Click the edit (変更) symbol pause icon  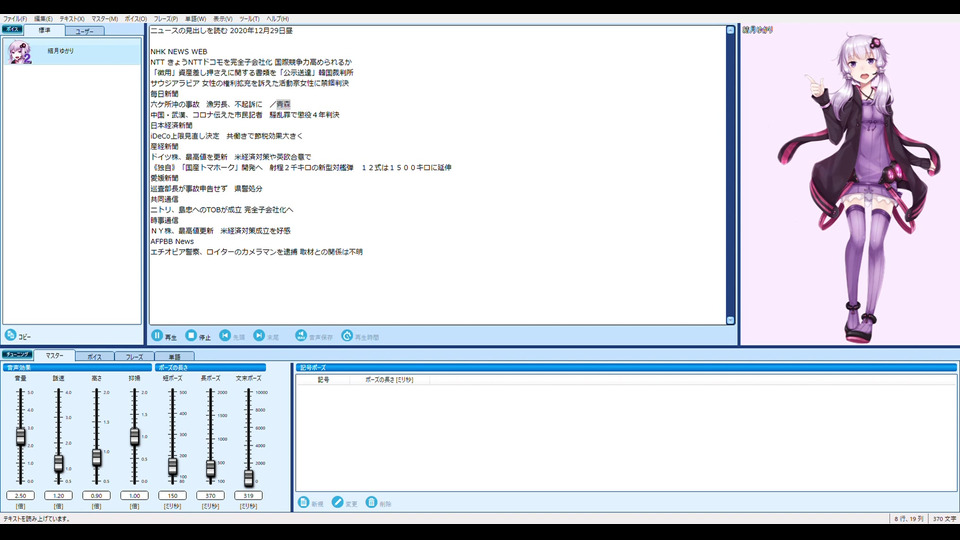pos(337,502)
